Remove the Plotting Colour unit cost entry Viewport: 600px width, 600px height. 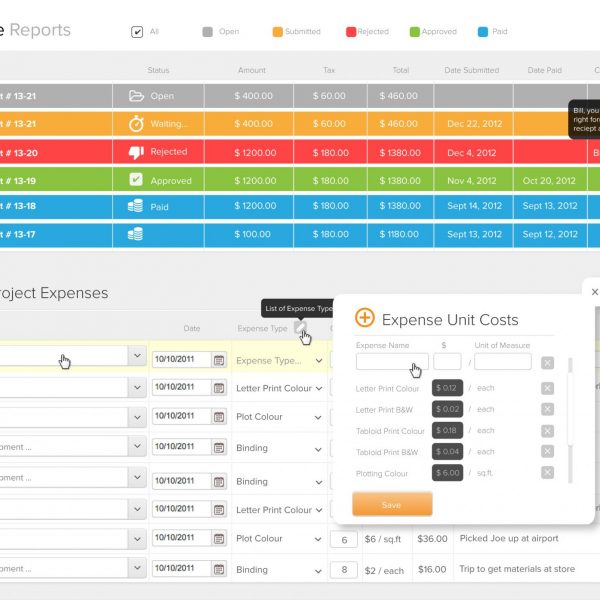click(x=547, y=473)
